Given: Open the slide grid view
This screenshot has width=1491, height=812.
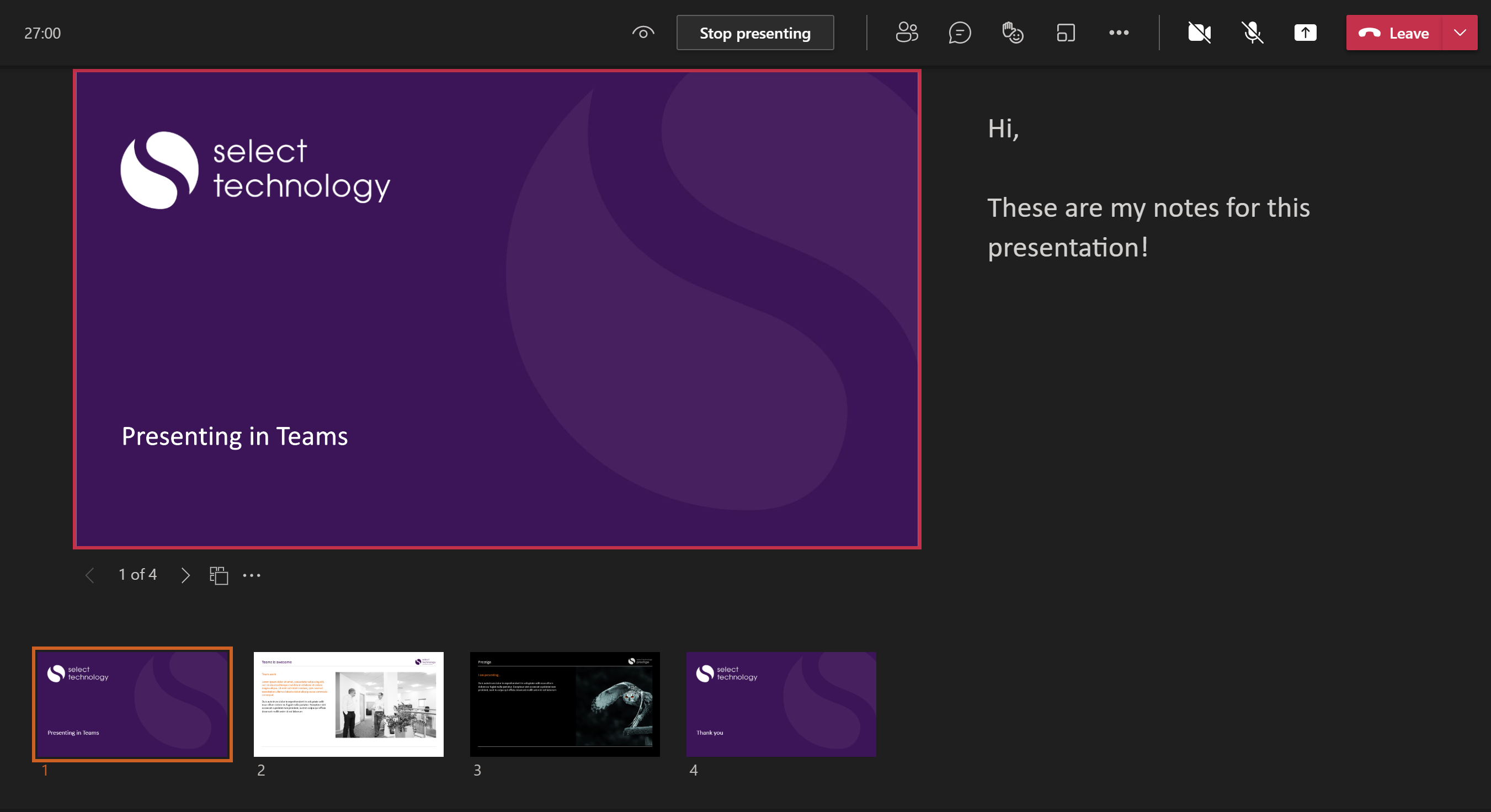Looking at the screenshot, I should pos(218,575).
